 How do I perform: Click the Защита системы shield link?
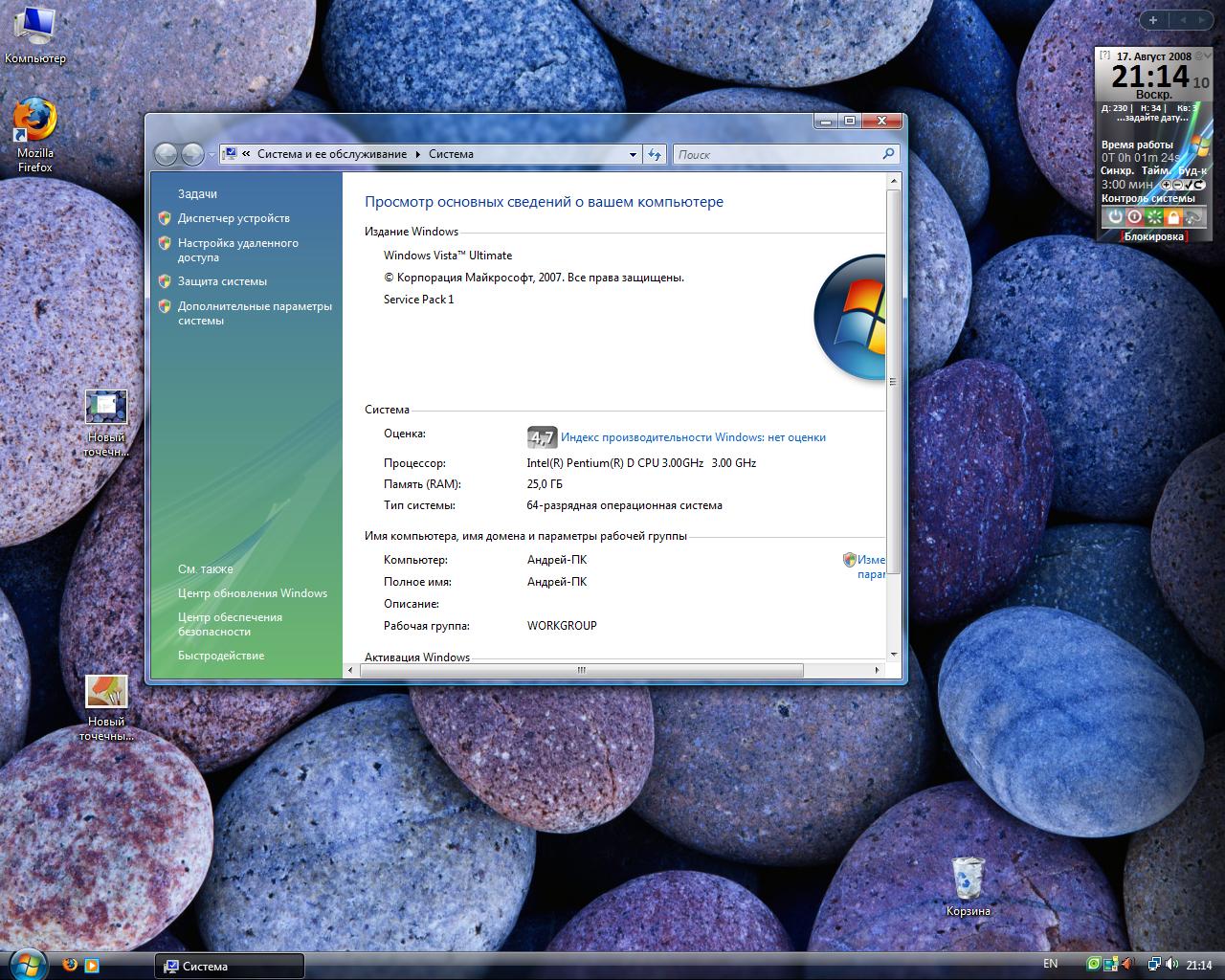pos(222,281)
